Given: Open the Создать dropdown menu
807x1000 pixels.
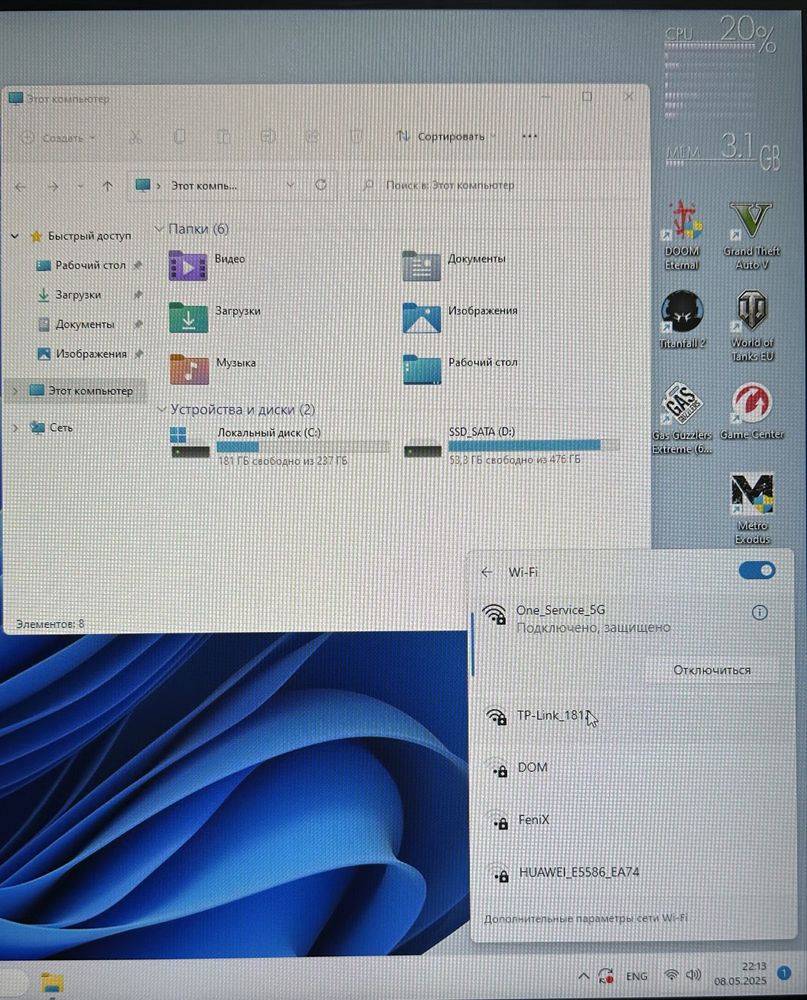Looking at the screenshot, I should pos(58,138).
